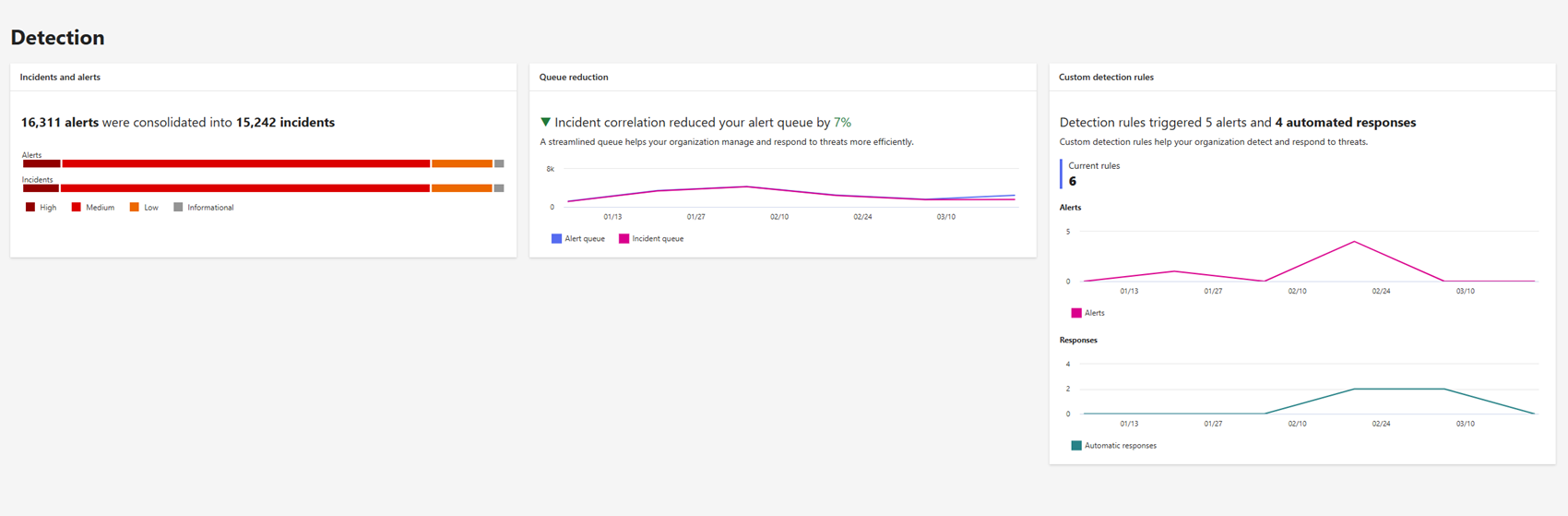Open the Custom detection rules card title
This screenshot has height=516, width=1568.
tap(1106, 78)
